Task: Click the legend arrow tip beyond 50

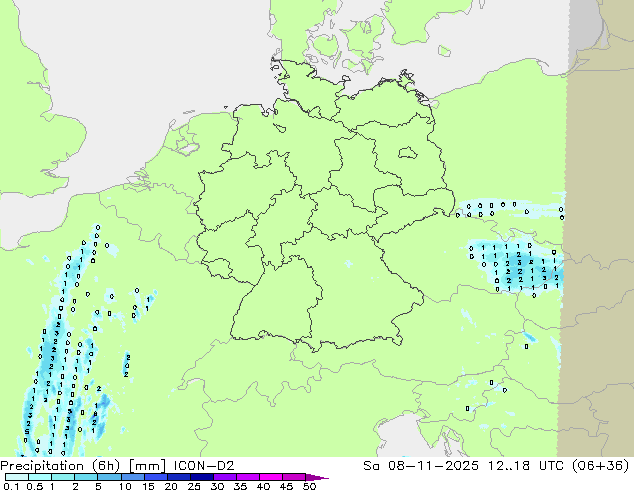Action: pyautogui.click(x=317, y=477)
